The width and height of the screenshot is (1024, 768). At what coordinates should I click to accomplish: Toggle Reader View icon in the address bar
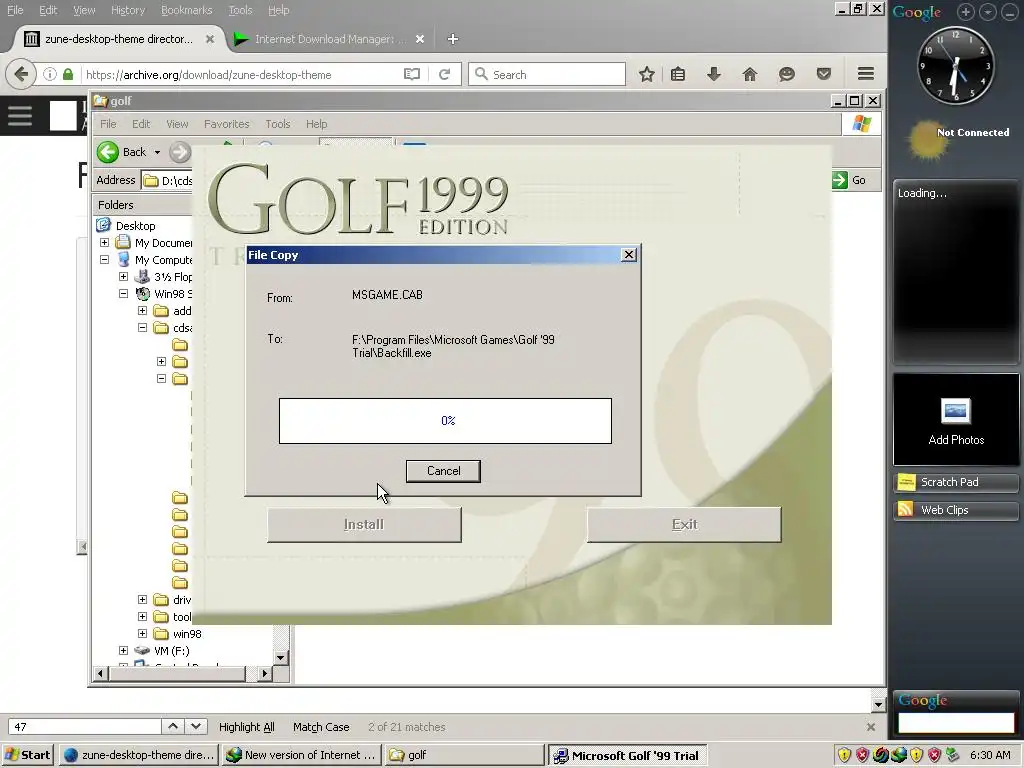tap(411, 74)
